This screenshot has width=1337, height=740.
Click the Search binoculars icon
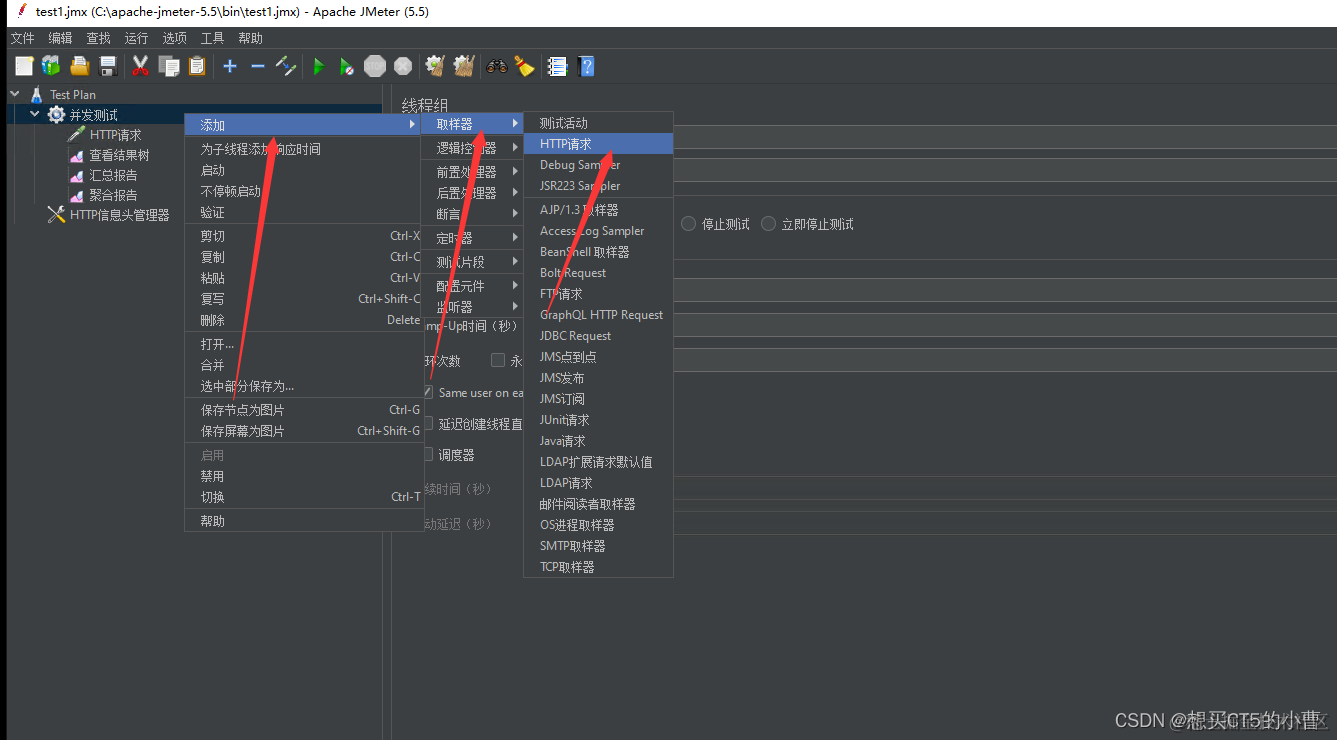(496, 66)
